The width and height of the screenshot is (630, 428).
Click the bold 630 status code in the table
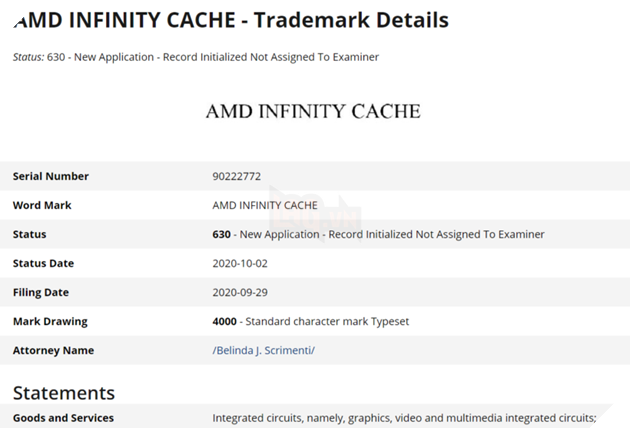(x=222, y=234)
